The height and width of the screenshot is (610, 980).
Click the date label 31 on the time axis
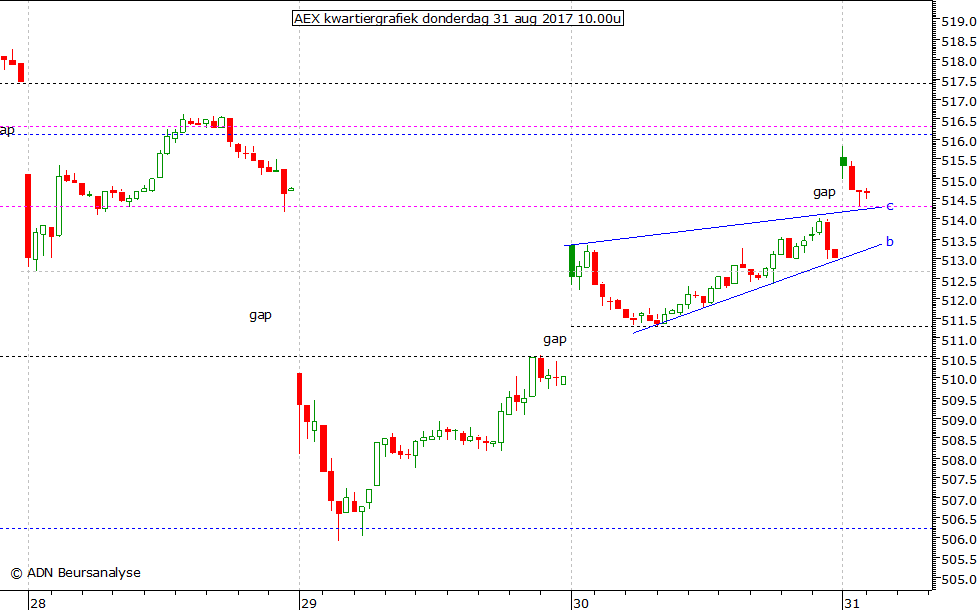(x=851, y=603)
